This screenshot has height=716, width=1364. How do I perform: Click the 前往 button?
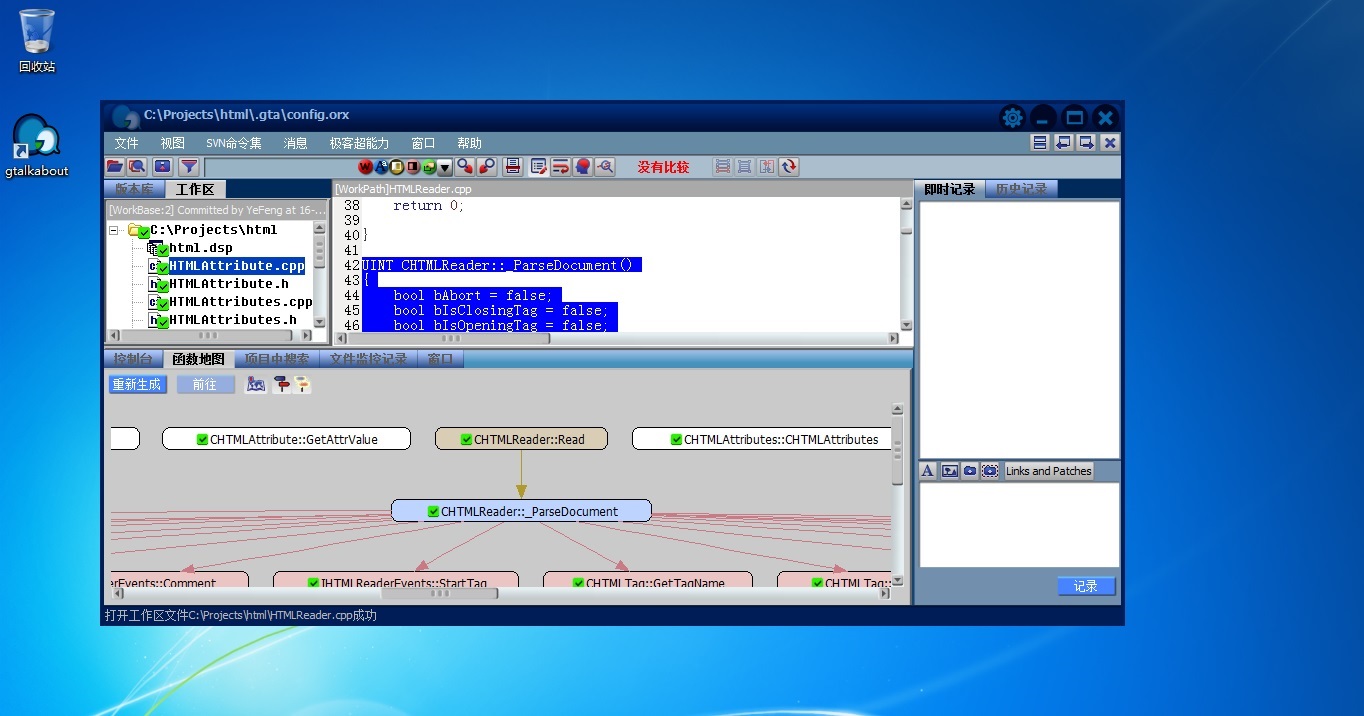coord(205,385)
